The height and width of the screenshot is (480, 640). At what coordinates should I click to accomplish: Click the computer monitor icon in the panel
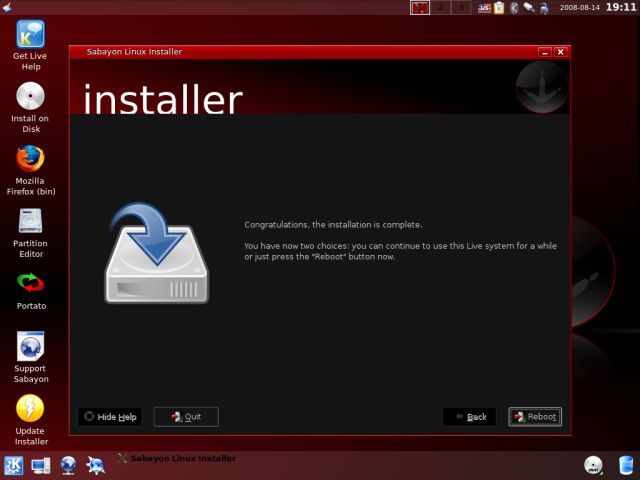41,466
